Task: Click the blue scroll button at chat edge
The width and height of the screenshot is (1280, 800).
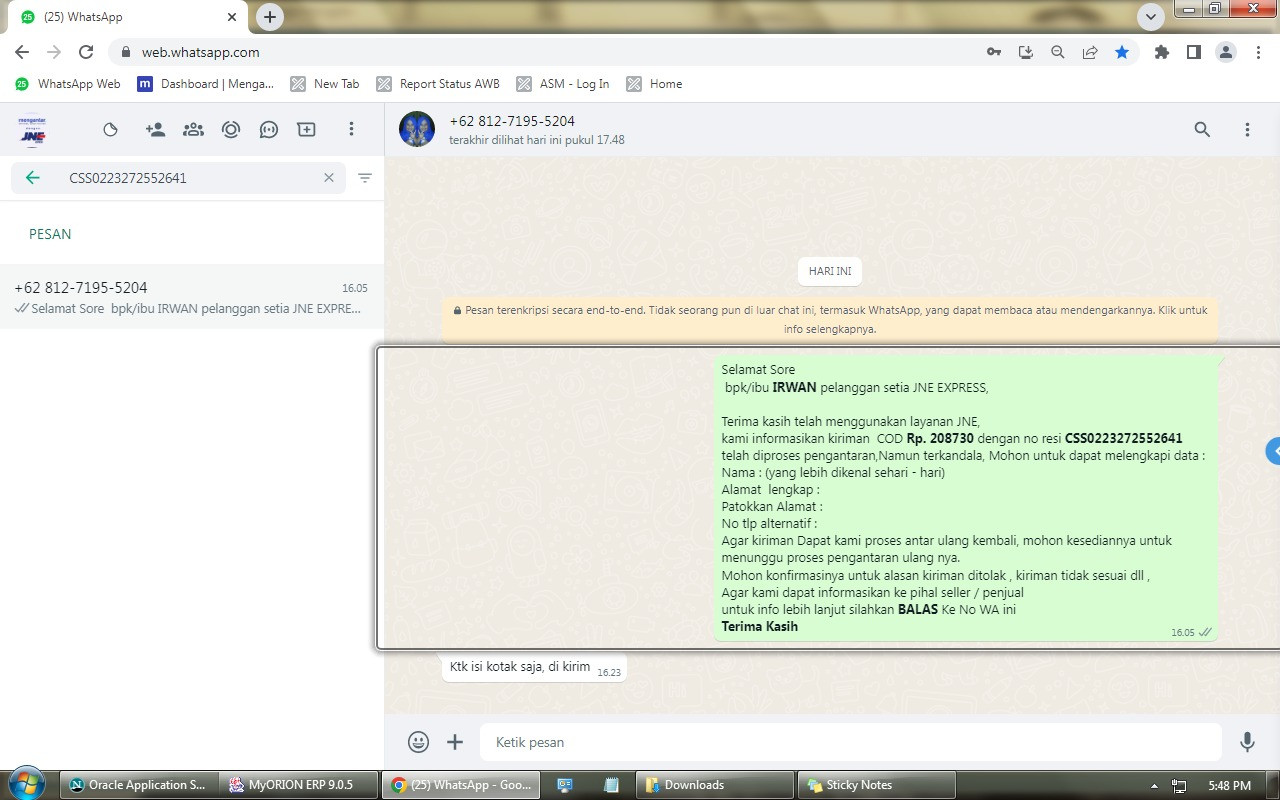Action: pyautogui.click(x=1273, y=451)
